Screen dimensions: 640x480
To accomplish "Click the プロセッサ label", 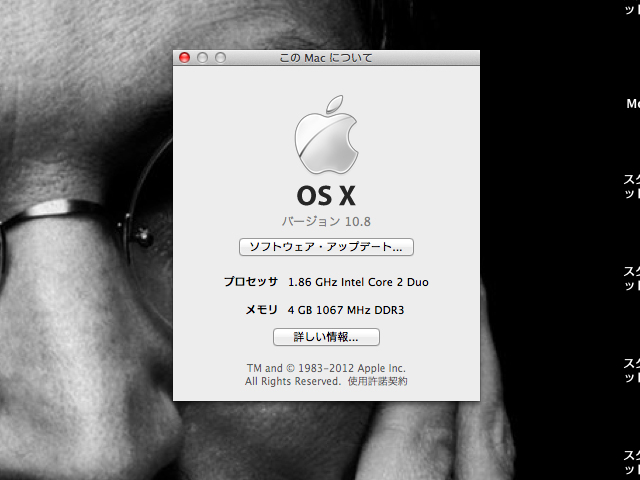I will (251, 282).
